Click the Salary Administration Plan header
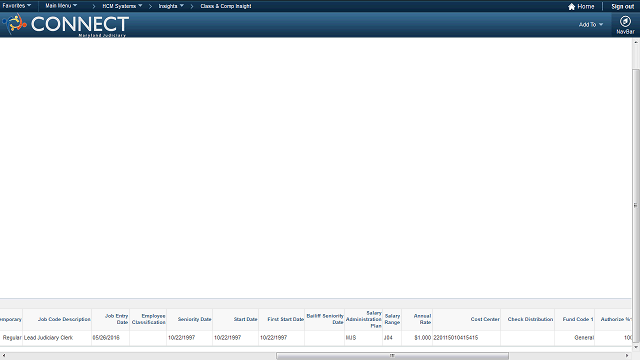 point(364,319)
